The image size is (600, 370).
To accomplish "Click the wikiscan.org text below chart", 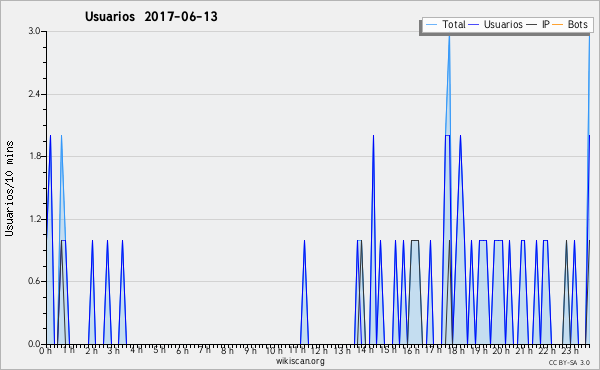I will point(300,361).
